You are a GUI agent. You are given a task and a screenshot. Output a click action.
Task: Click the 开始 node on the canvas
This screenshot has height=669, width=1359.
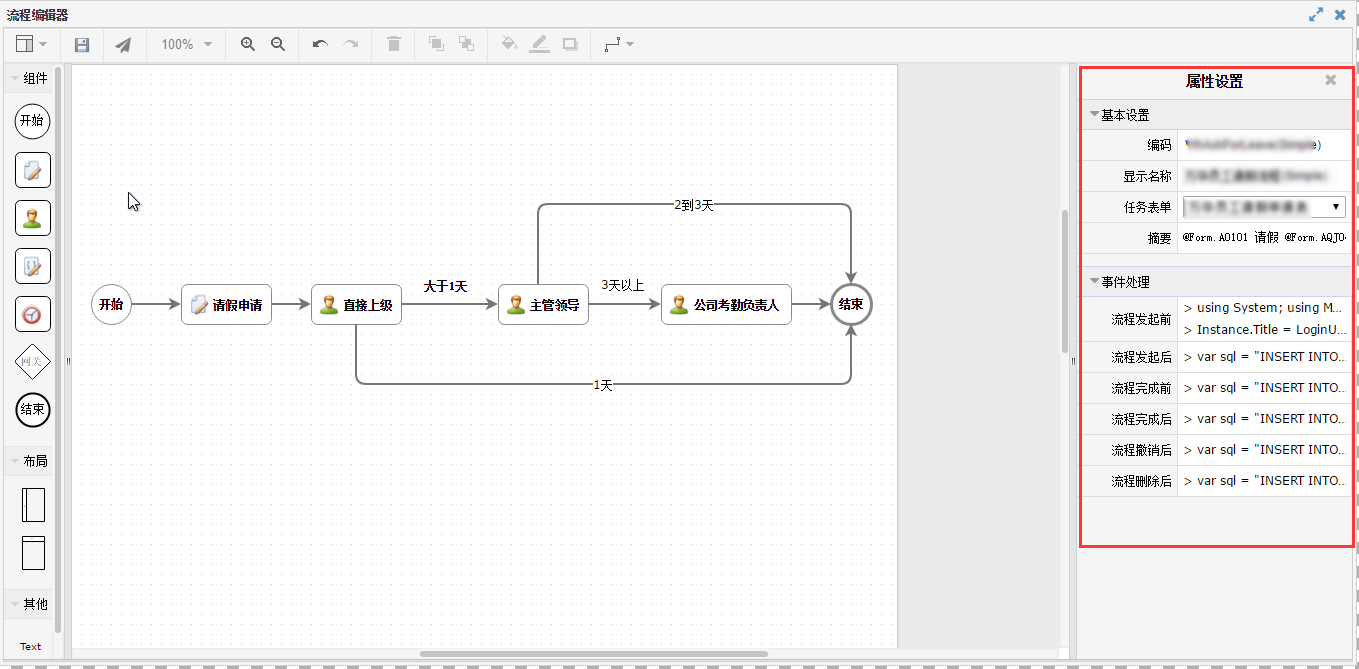click(x=111, y=305)
